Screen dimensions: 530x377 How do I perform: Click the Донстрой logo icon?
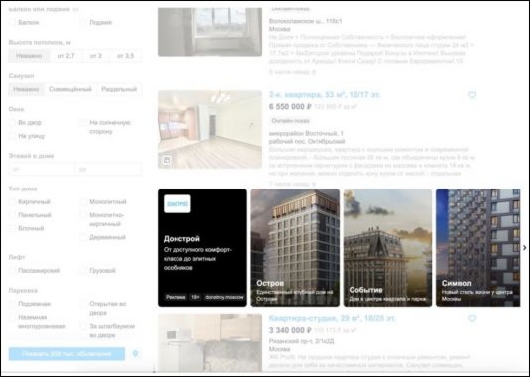point(177,204)
